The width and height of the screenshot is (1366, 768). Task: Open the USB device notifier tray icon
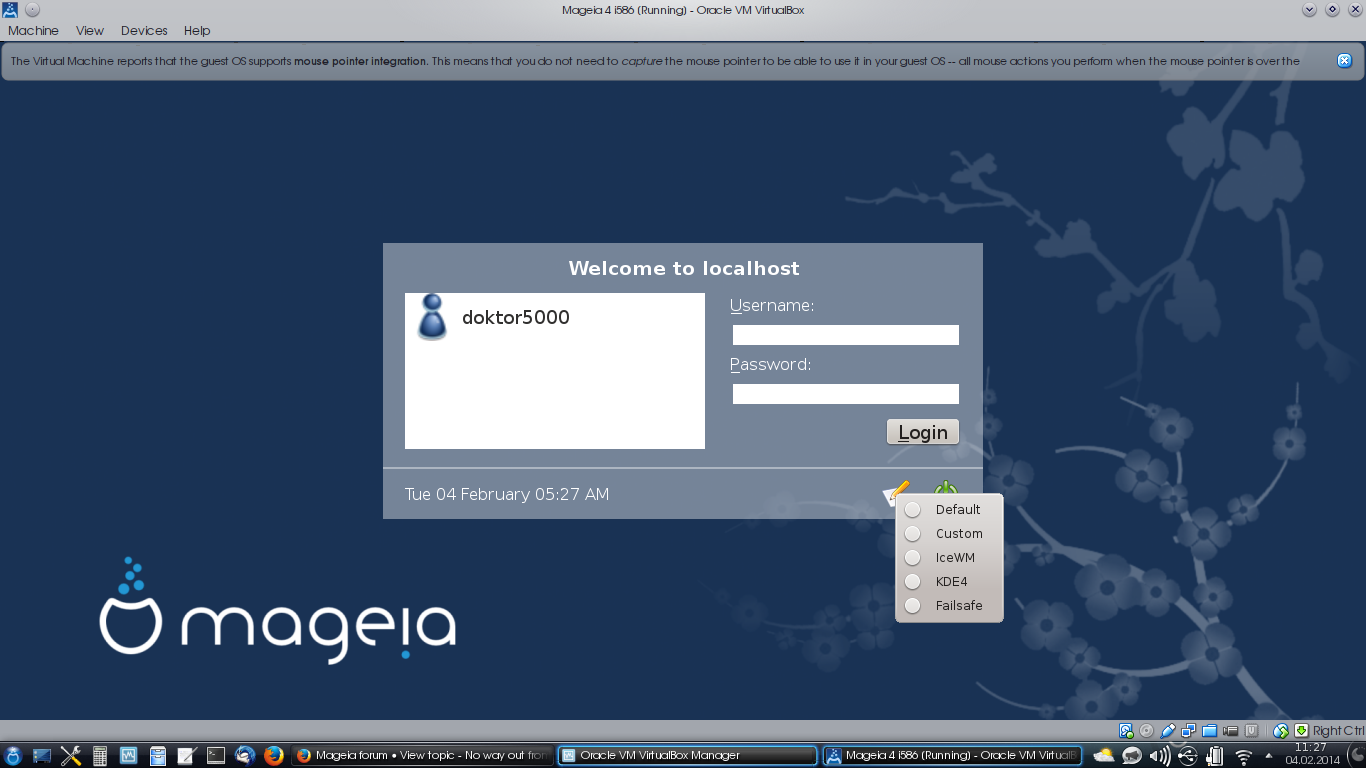coord(1188,756)
